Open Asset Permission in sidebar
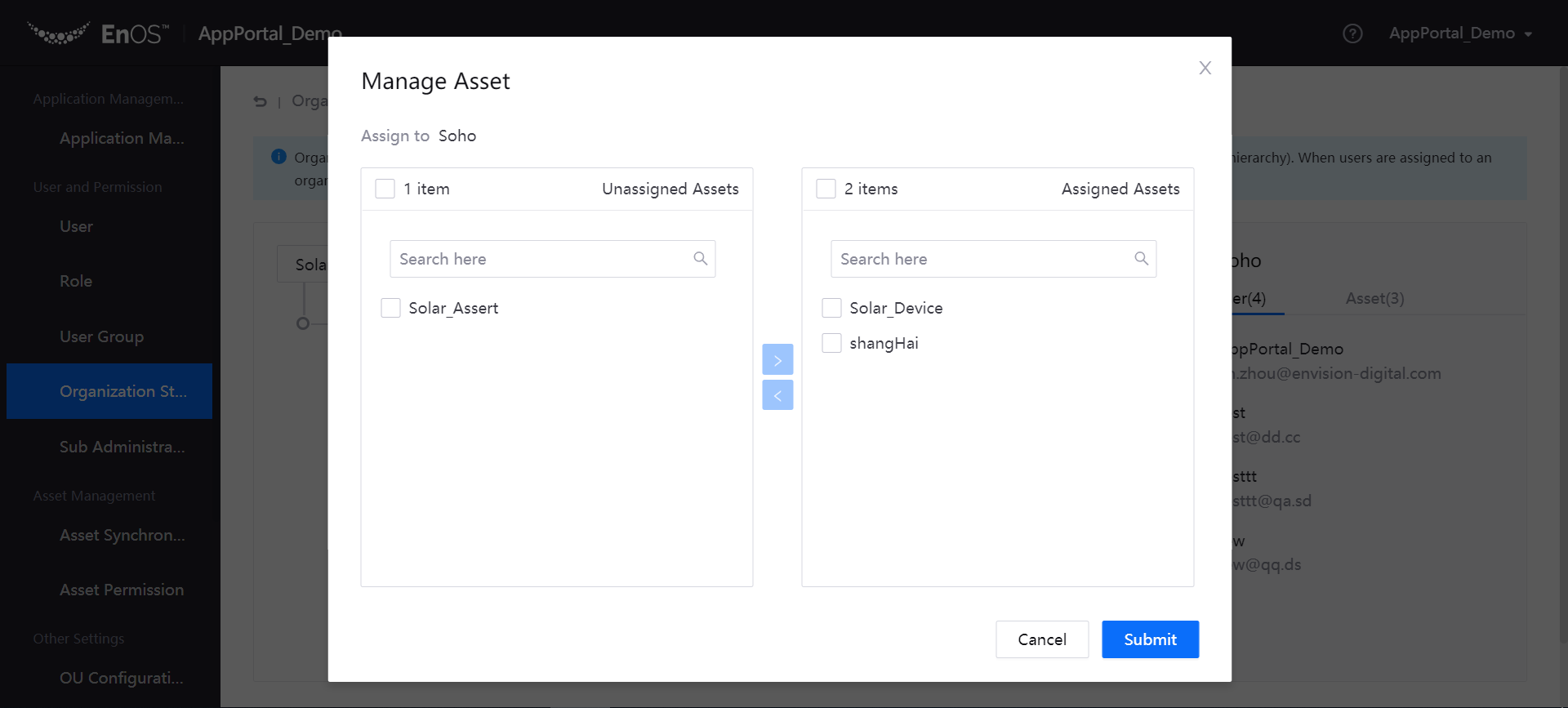1568x708 pixels. [122, 590]
